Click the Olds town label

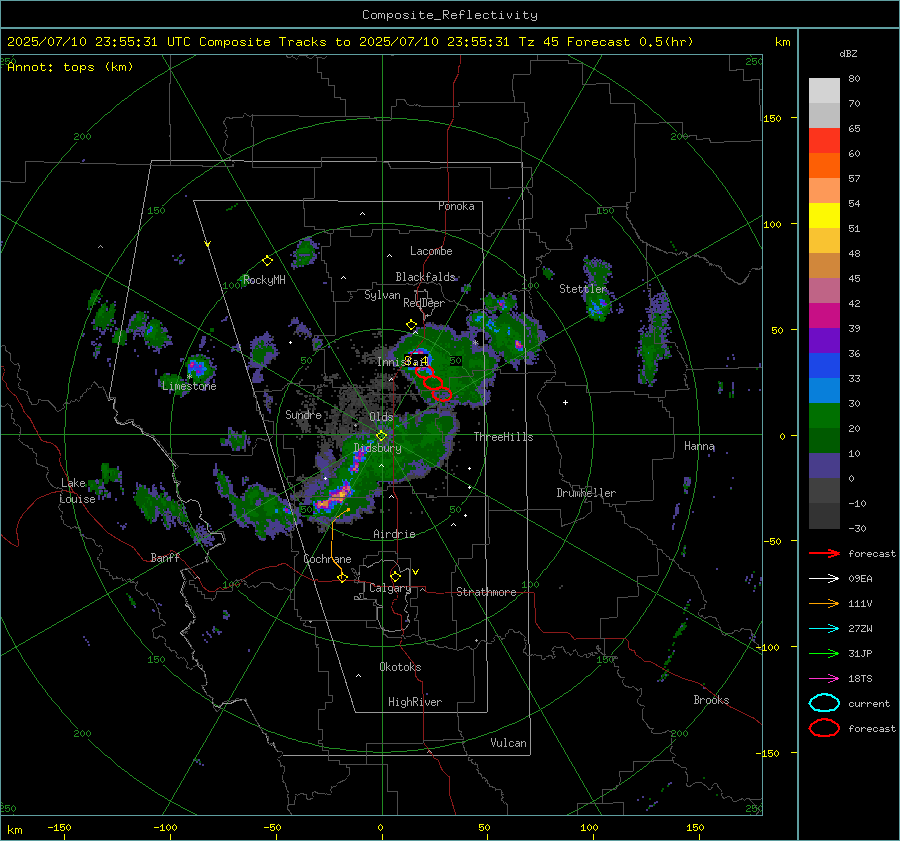tap(381, 417)
